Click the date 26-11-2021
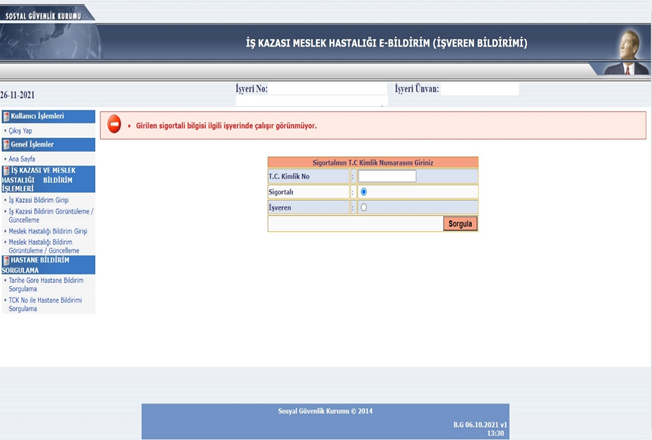 click(x=17, y=95)
